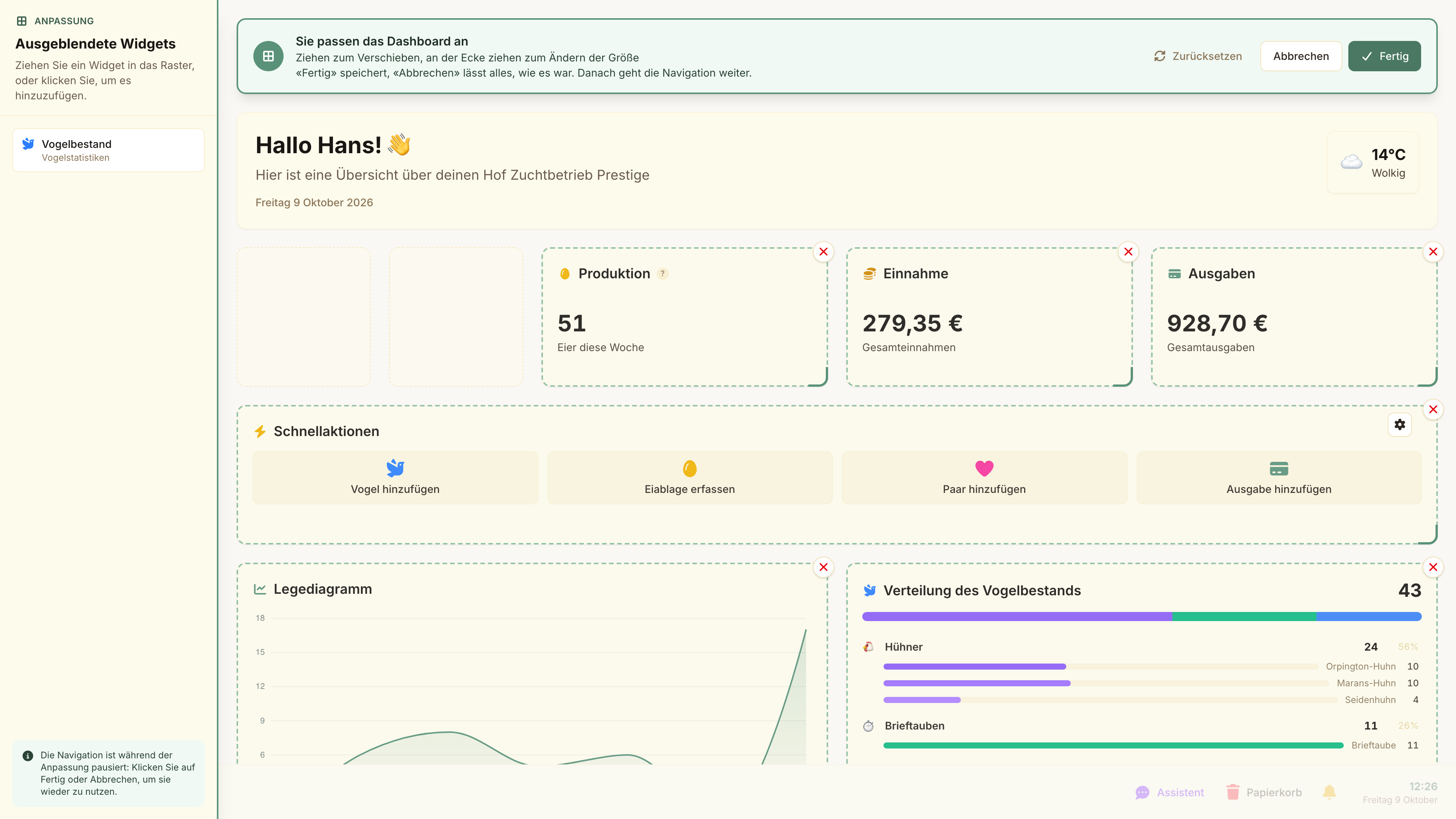This screenshot has height=819, width=1456.
Task: Remove Verteilung des Vogelbestands widget via X
Action: 1433,567
